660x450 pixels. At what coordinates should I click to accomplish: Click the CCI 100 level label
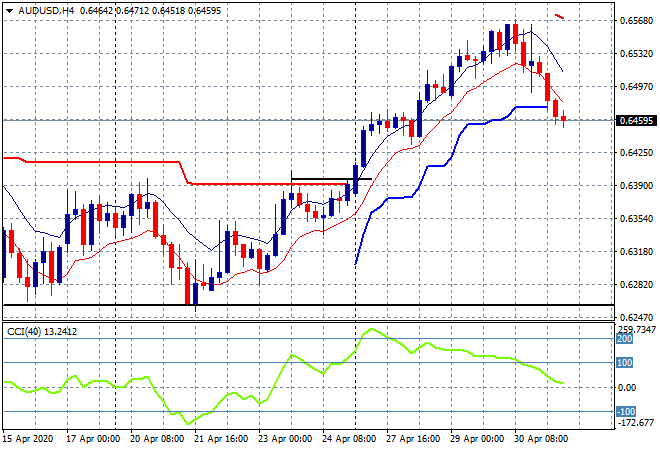(x=625, y=363)
